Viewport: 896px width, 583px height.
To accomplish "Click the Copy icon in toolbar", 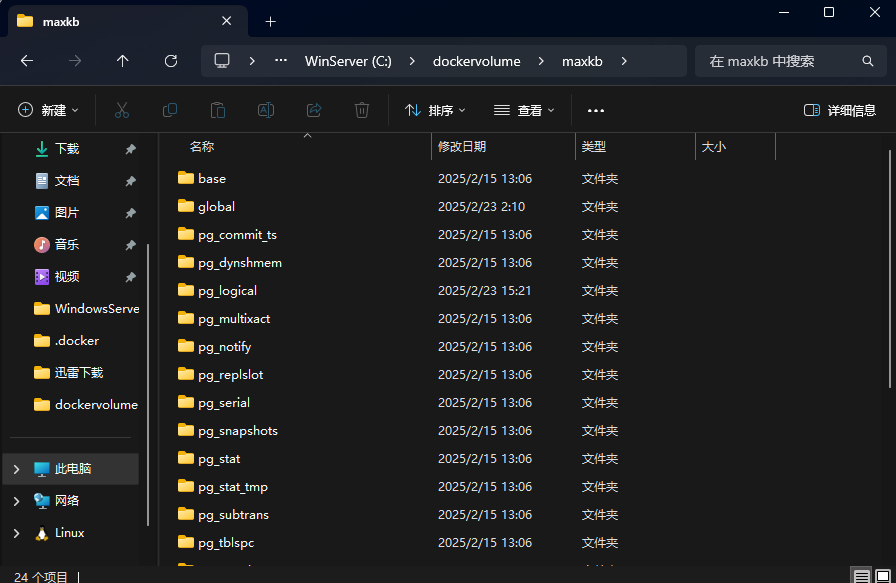I will 170,110.
